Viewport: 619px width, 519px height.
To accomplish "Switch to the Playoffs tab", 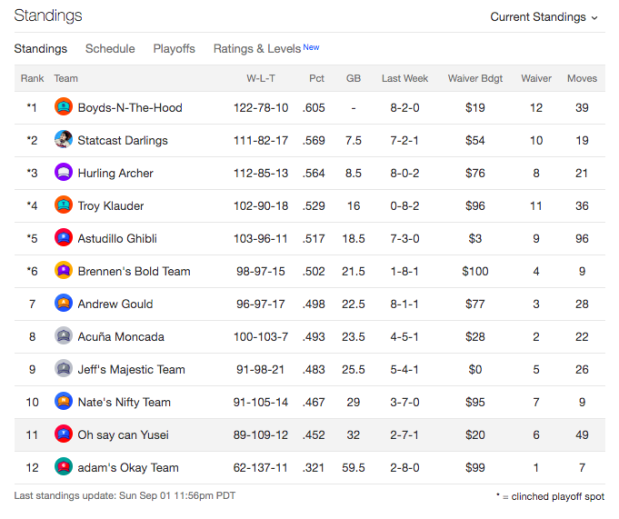I will [174, 49].
